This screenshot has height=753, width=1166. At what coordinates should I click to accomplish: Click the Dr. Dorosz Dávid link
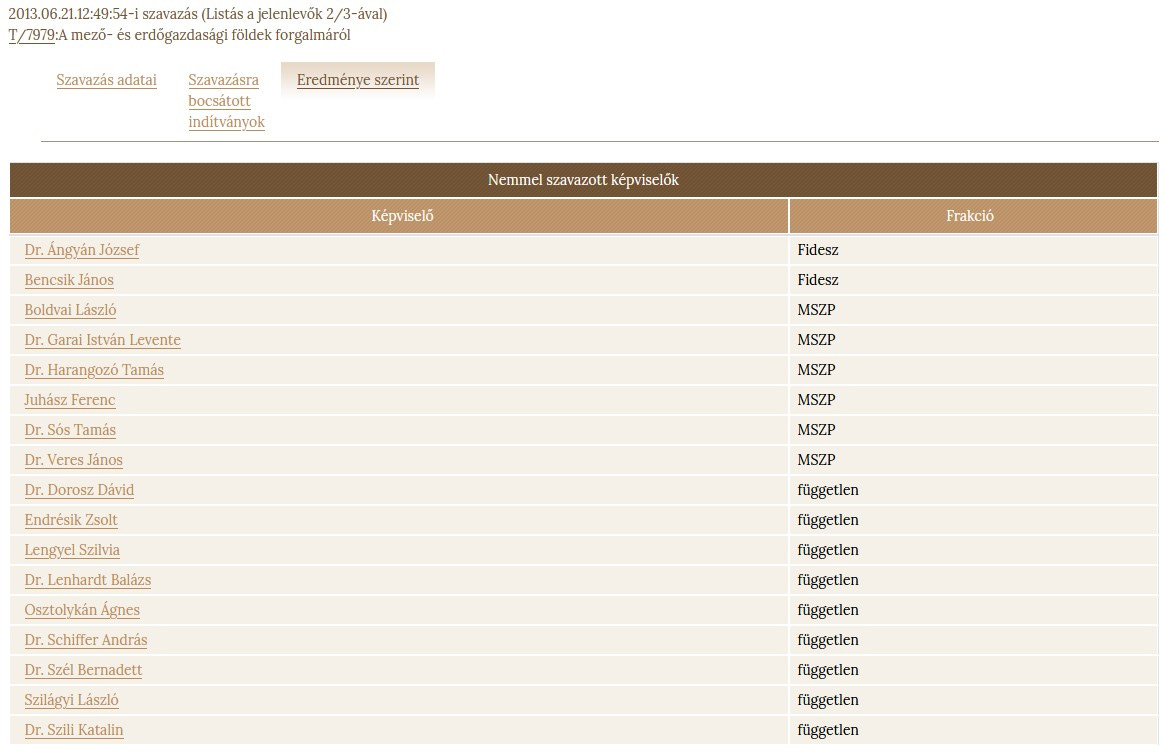(x=80, y=490)
